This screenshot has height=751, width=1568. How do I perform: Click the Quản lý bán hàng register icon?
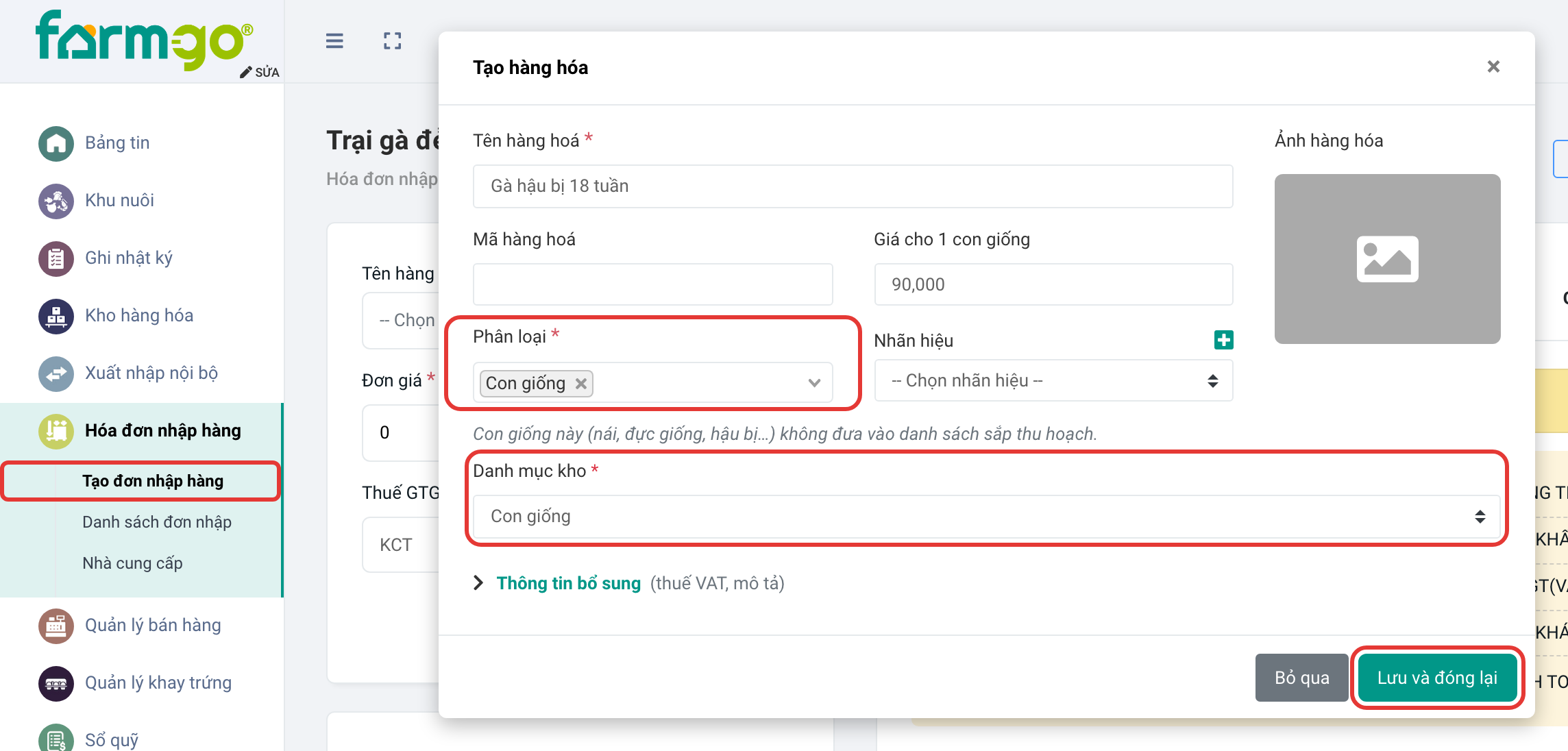pos(56,626)
